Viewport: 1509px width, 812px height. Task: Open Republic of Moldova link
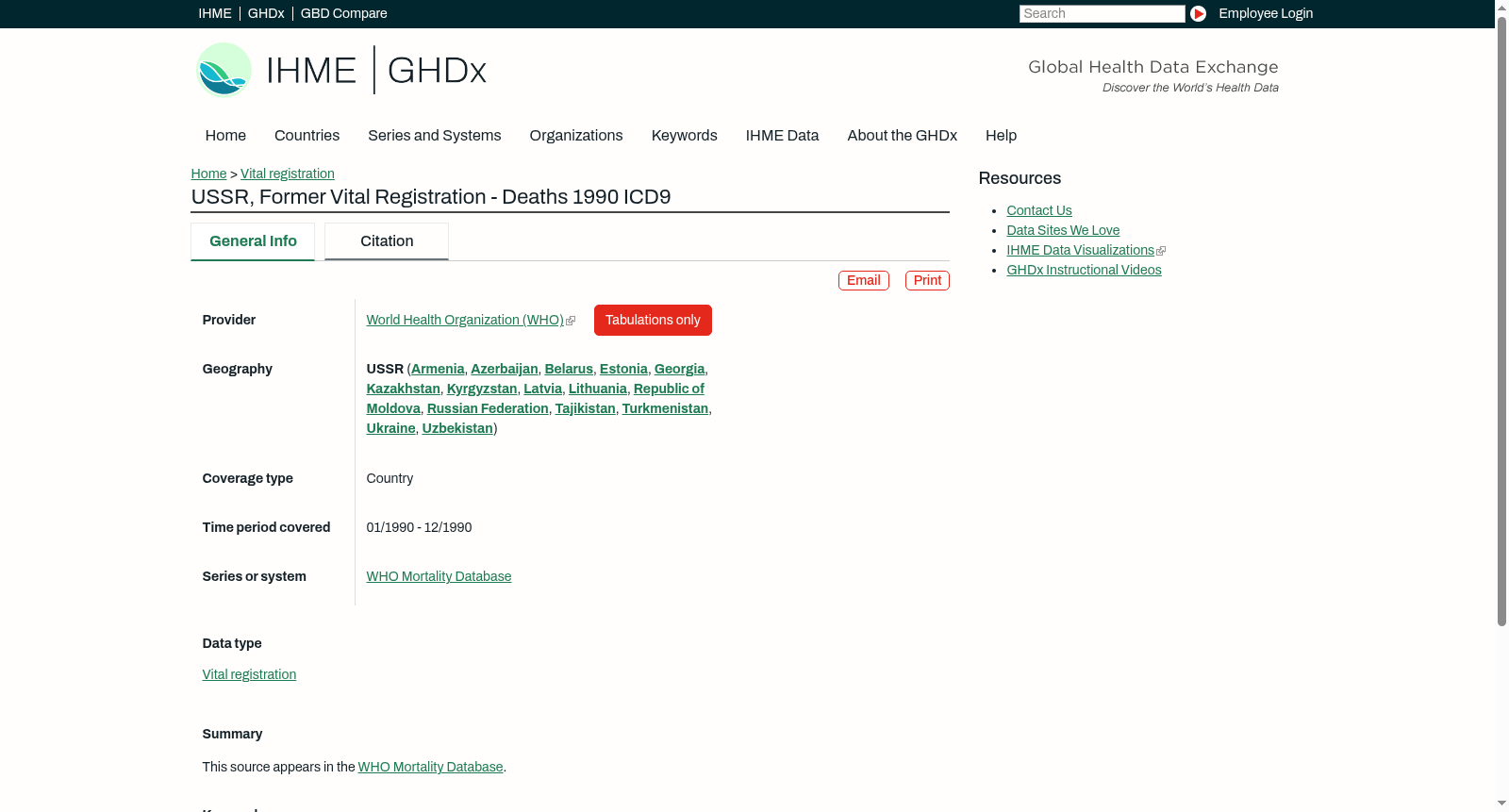click(669, 389)
